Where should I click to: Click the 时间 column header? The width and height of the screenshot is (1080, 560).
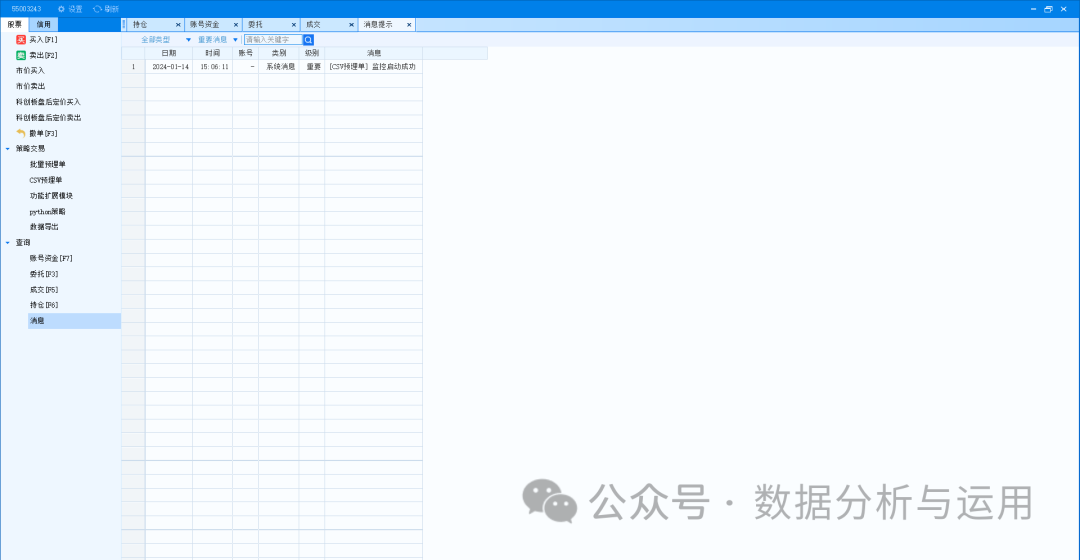click(x=212, y=53)
